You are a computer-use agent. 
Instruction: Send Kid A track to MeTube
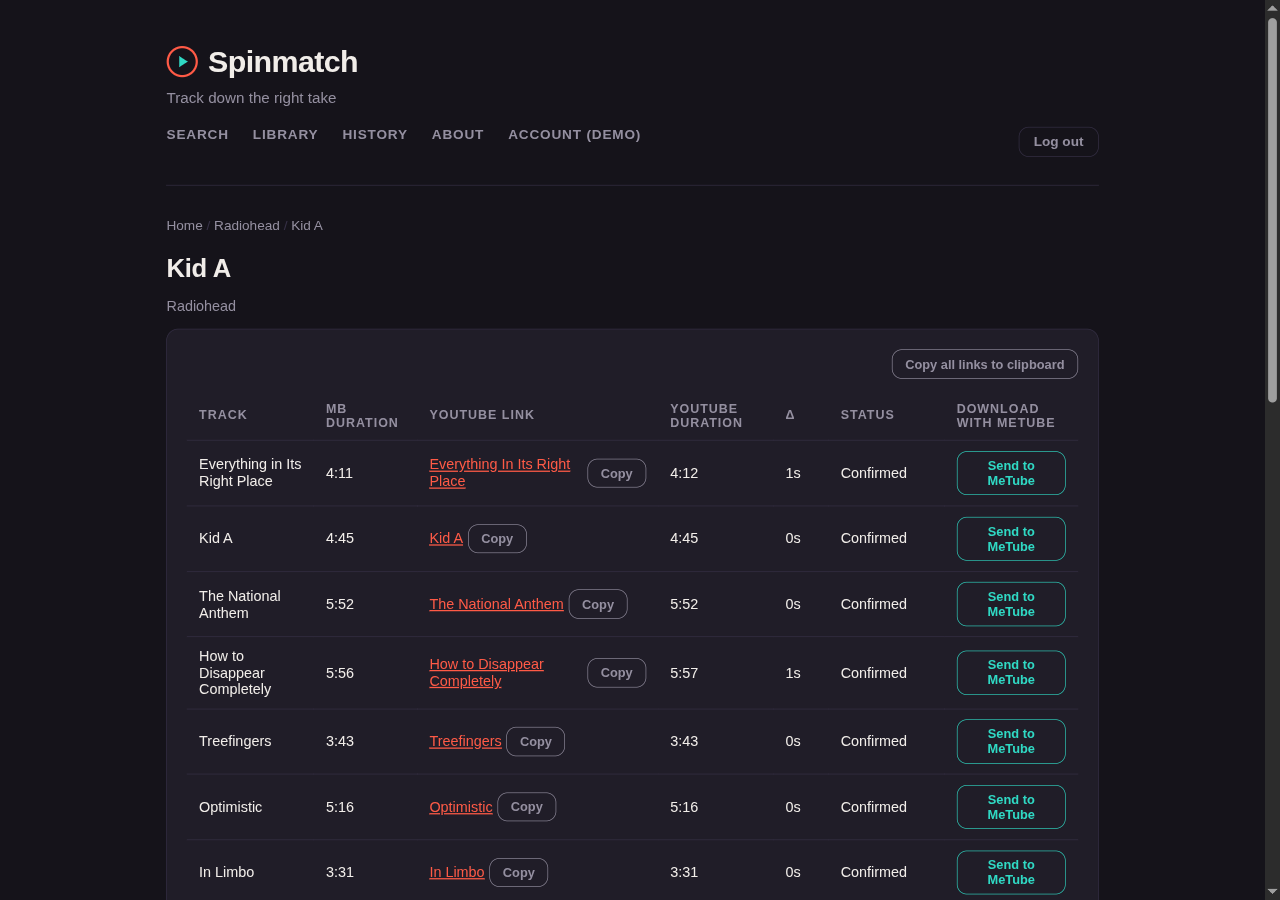point(1011,539)
